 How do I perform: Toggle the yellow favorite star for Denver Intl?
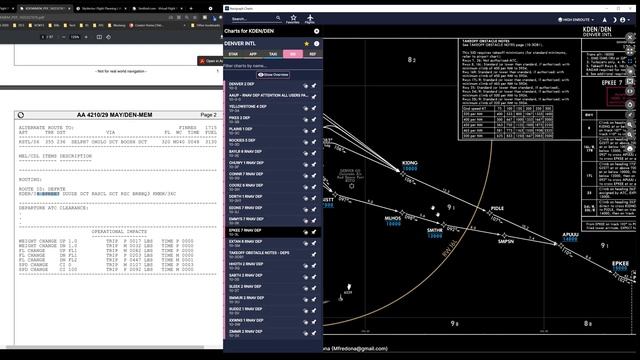[307, 44]
